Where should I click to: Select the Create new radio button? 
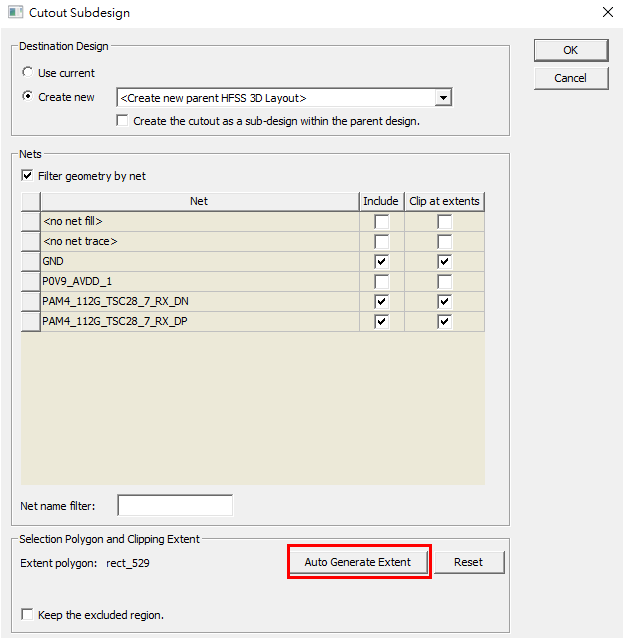pyautogui.click(x=27, y=96)
